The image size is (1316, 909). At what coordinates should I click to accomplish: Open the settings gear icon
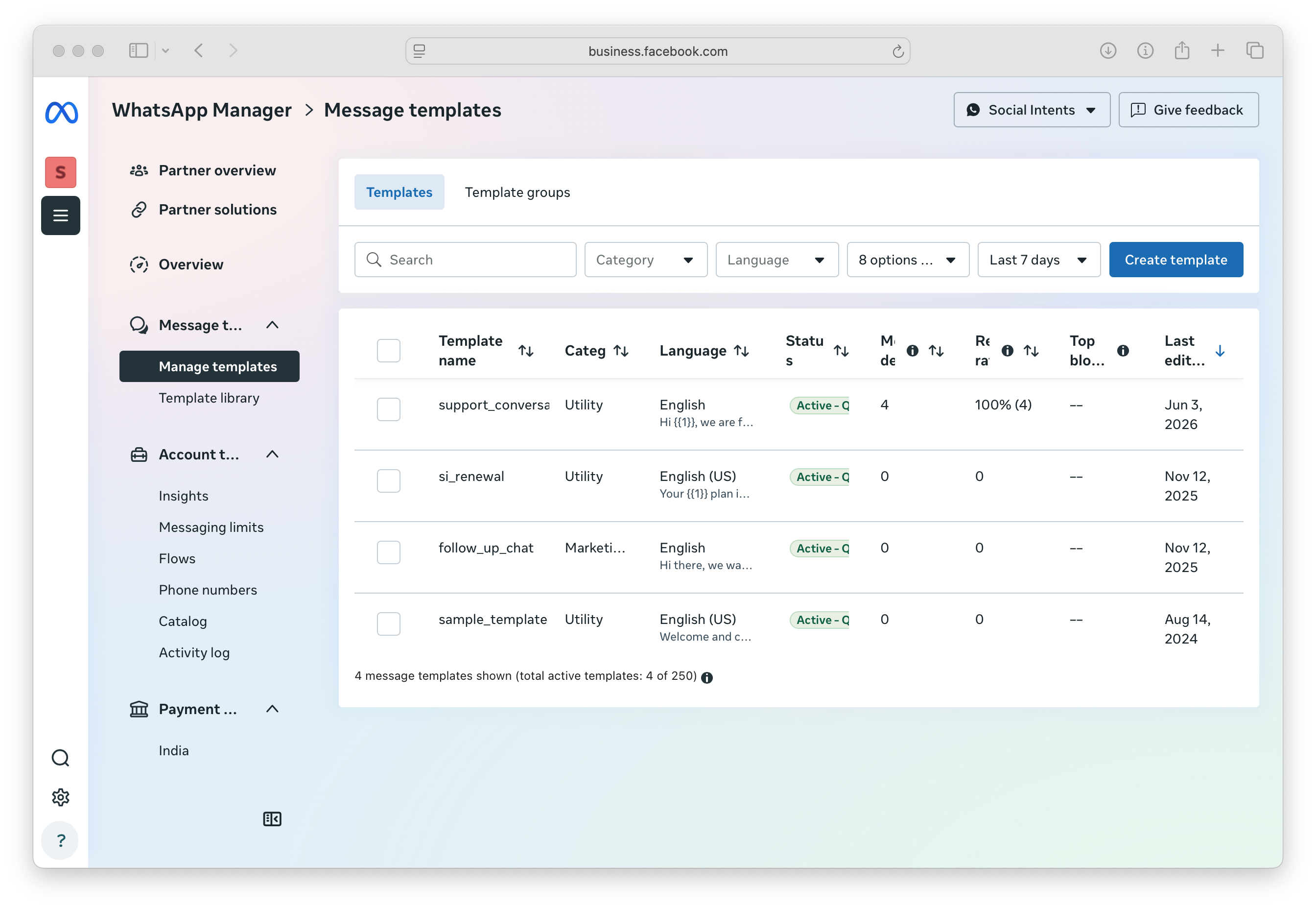click(x=60, y=797)
